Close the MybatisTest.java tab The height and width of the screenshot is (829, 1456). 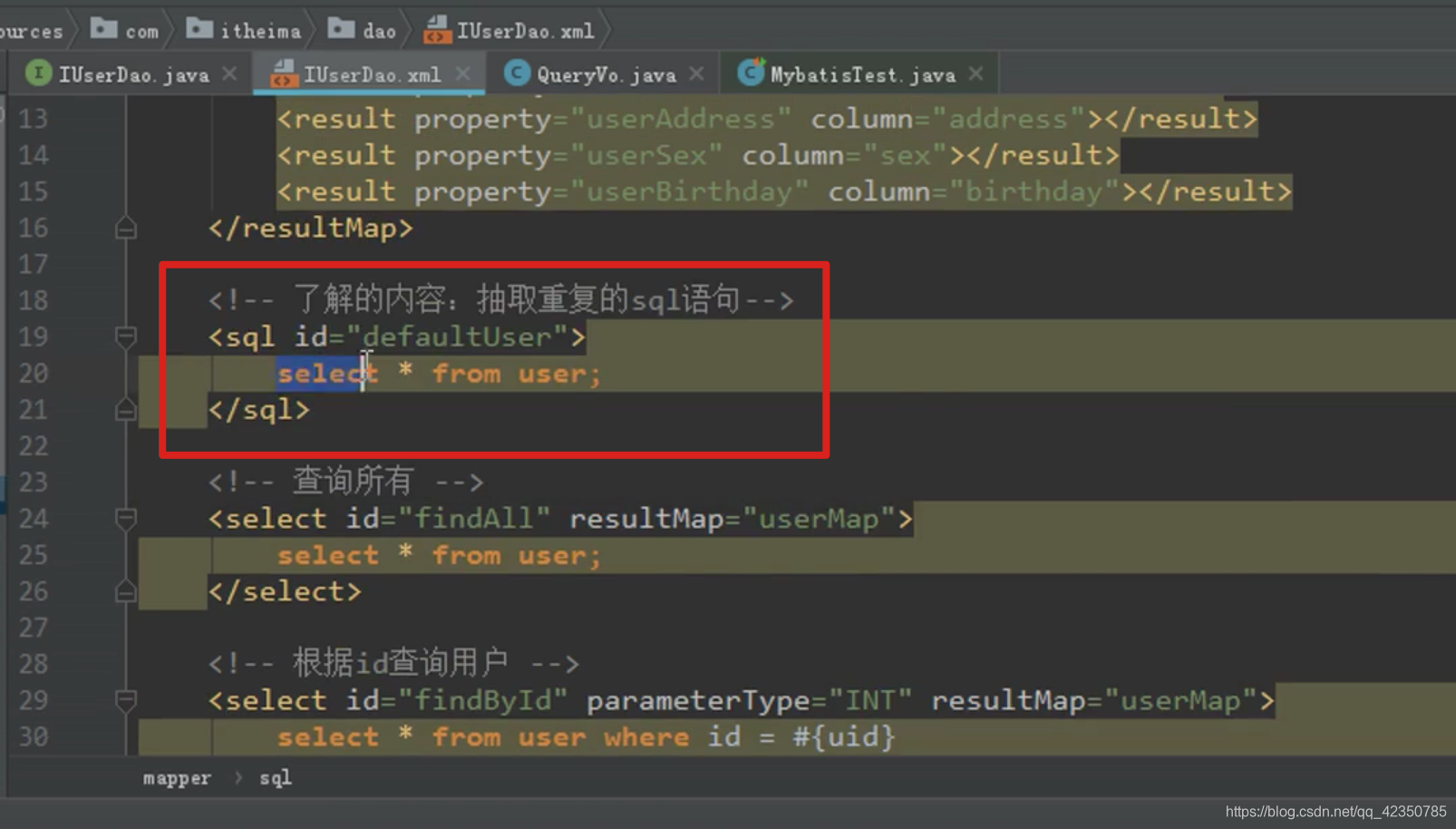click(x=976, y=73)
